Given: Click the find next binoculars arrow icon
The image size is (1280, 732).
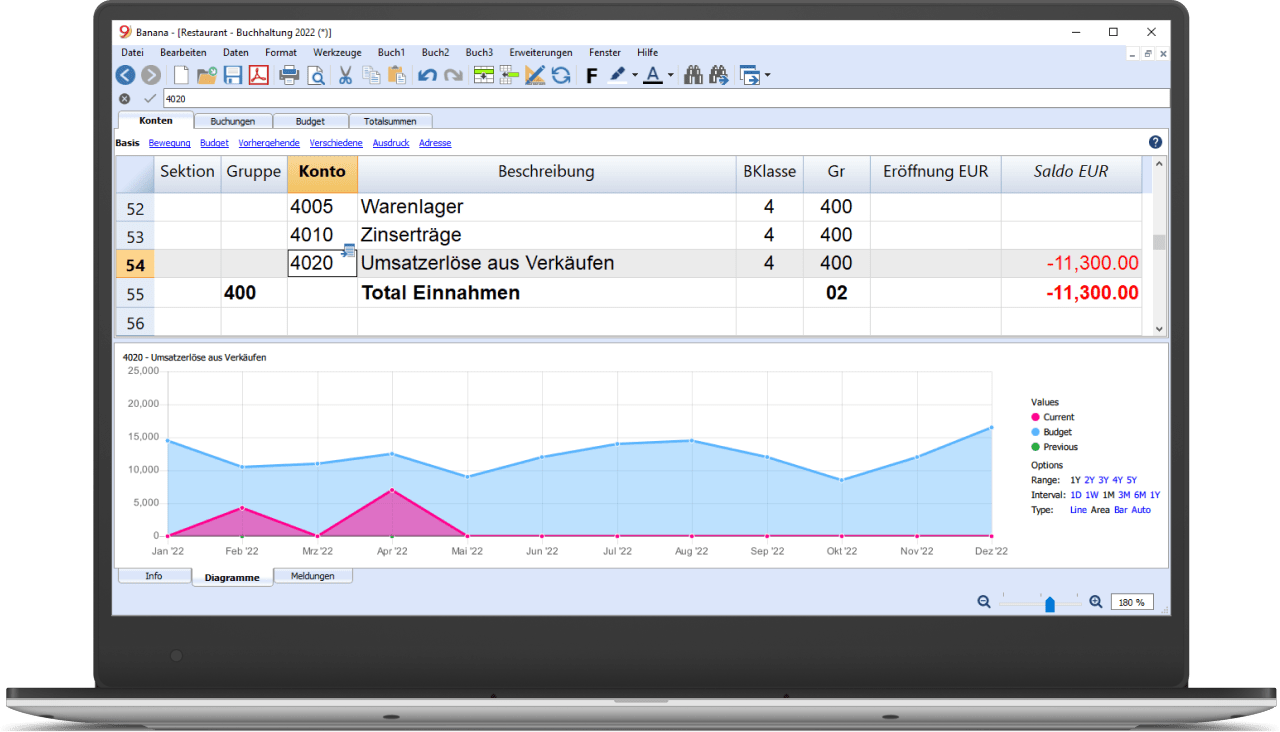Looking at the screenshot, I should coord(718,75).
